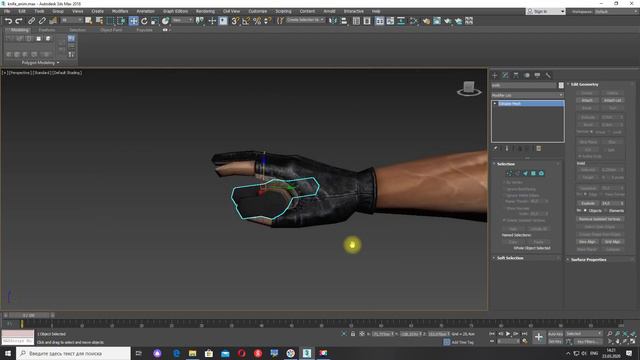Switch to the Create tab of the command panel
Image resolution: width=640 pixels, height=360 pixels.
coord(495,76)
